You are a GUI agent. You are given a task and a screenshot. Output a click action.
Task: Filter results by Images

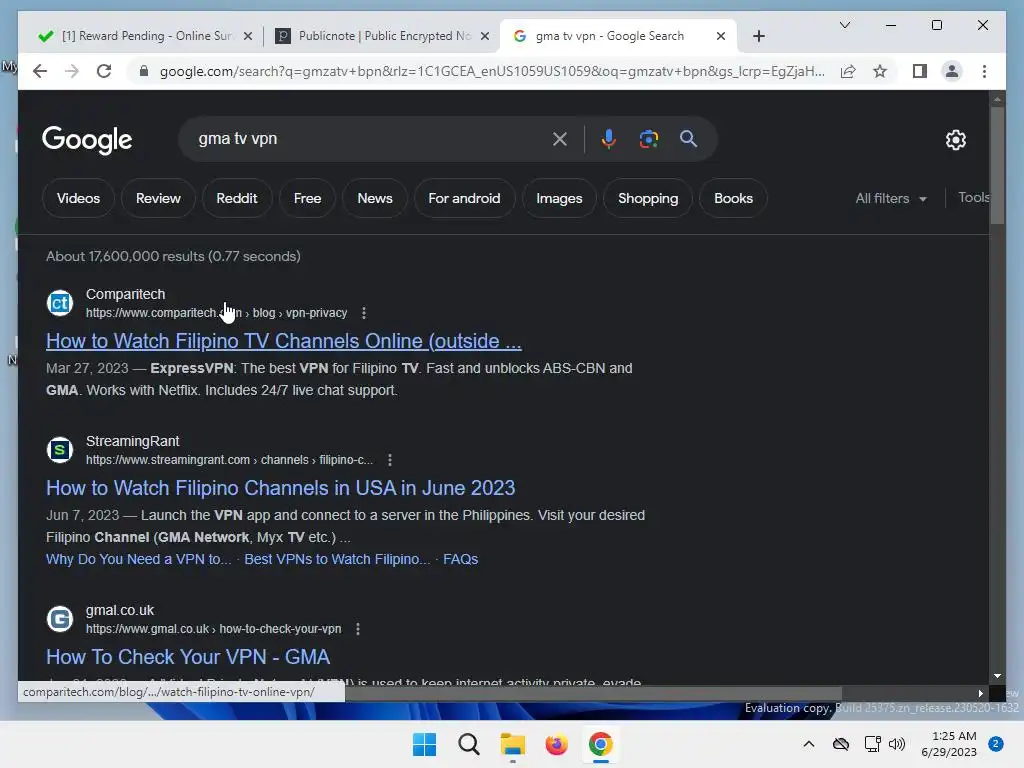(559, 199)
